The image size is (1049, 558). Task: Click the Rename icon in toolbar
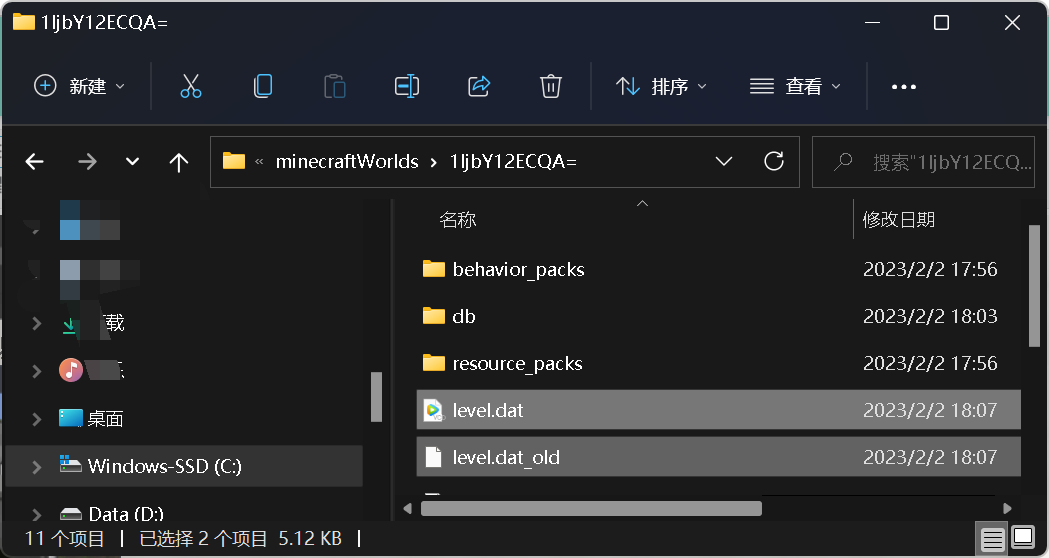407,86
